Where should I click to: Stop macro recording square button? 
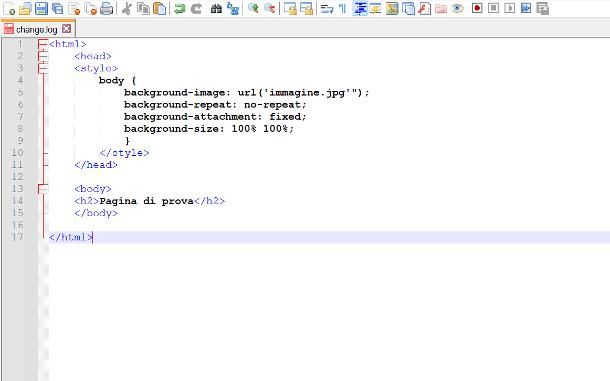tap(493, 9)
